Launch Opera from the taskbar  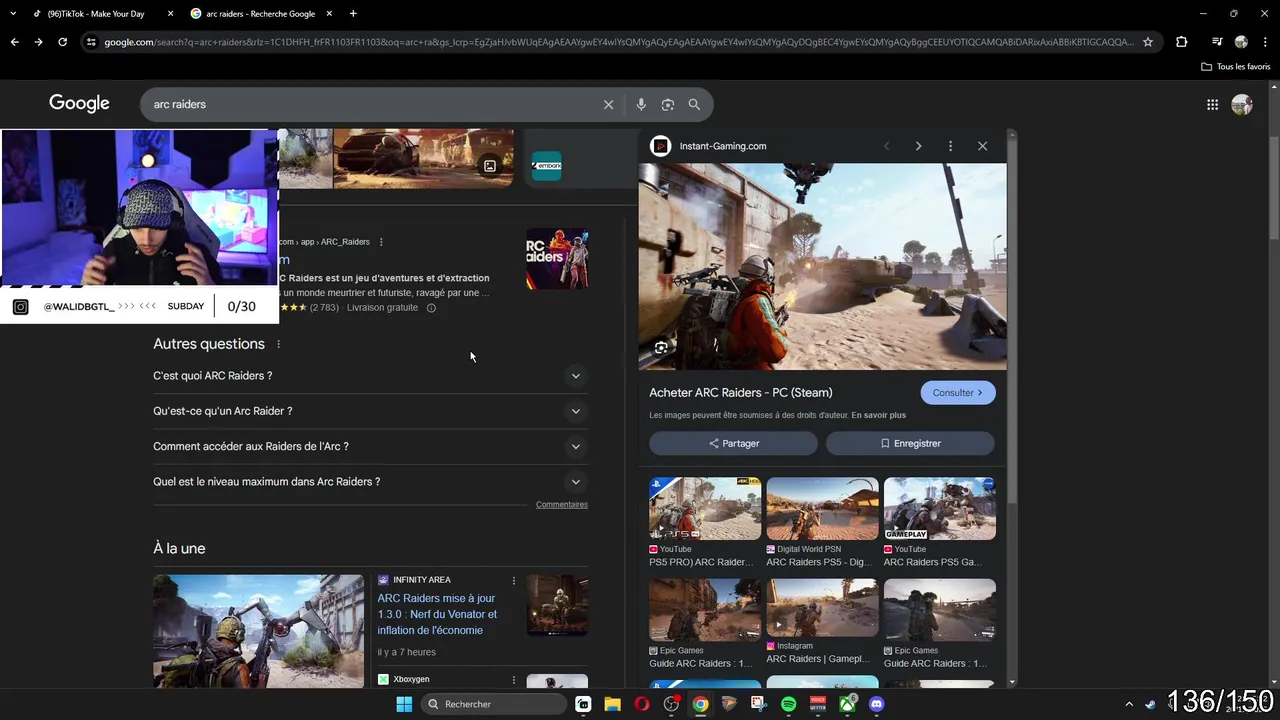641,704
